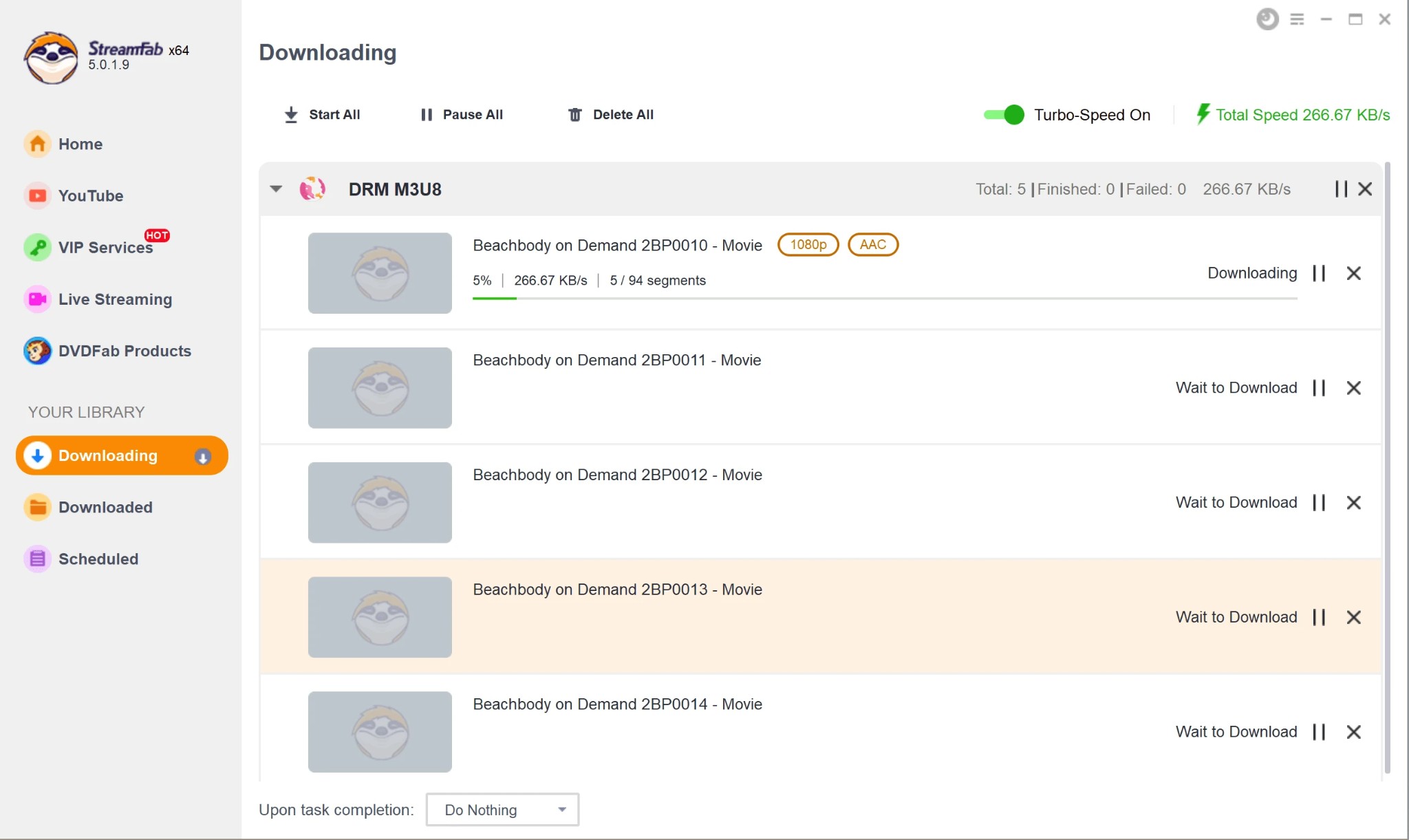Click the StreamFab home icon
The width and height of the screenshot is (1409, 840).
[37, 143]
